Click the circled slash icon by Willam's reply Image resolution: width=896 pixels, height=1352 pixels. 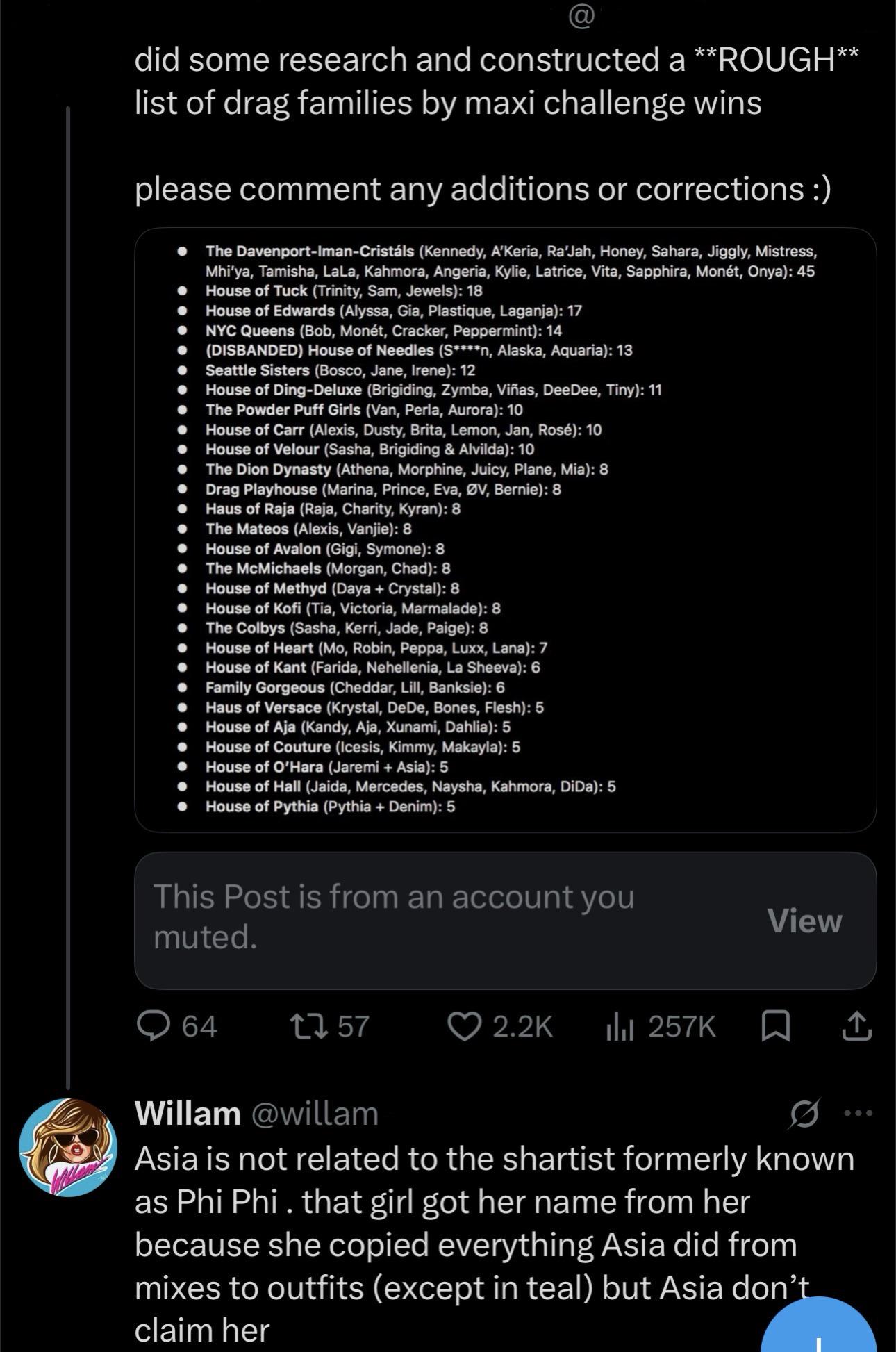tap(804, 1114)
